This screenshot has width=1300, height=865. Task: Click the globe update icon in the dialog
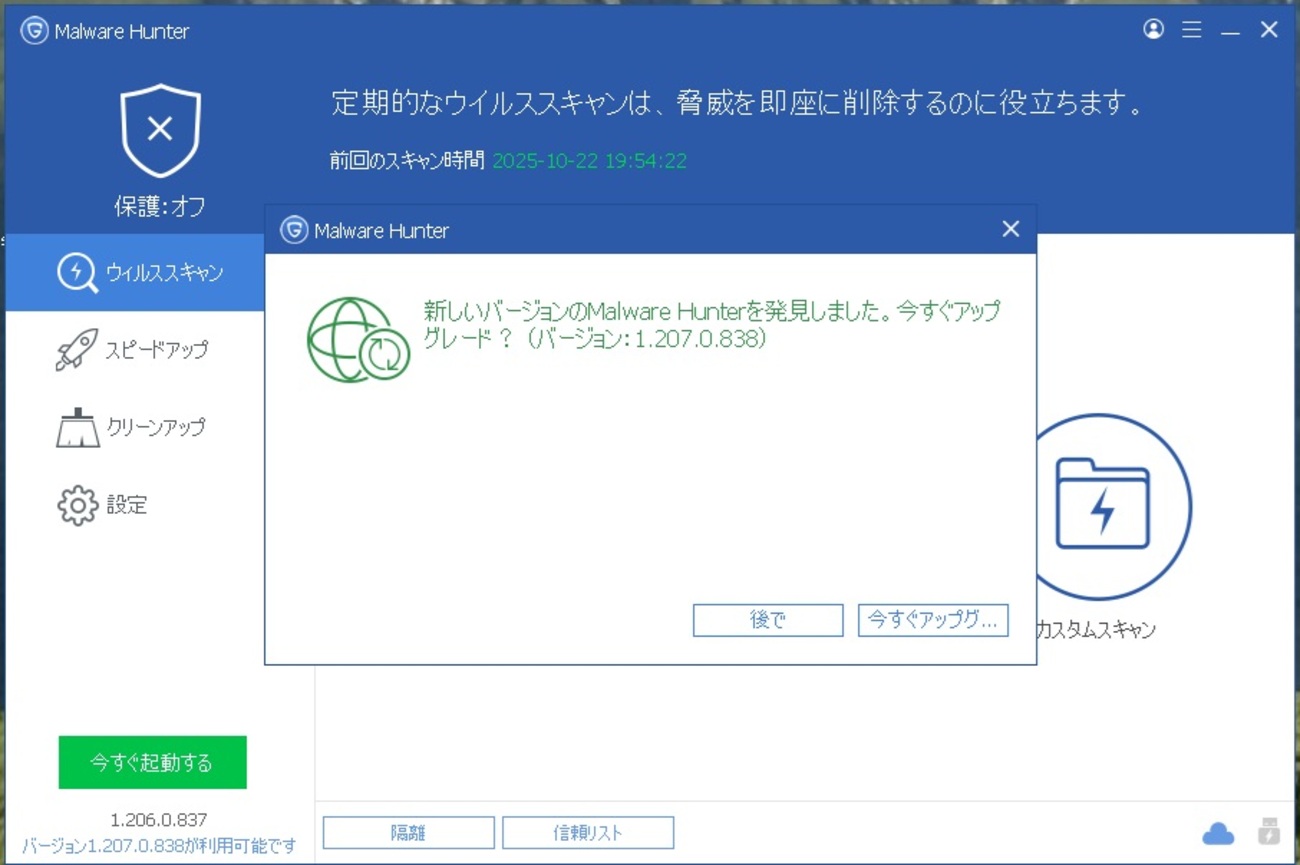[x=358, y=340]
